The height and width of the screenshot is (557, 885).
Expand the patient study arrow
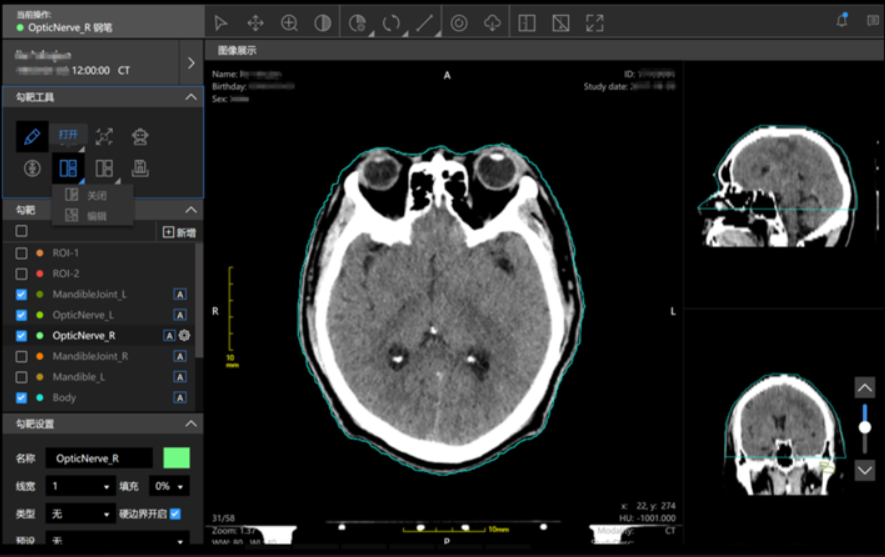pos(191,63)
